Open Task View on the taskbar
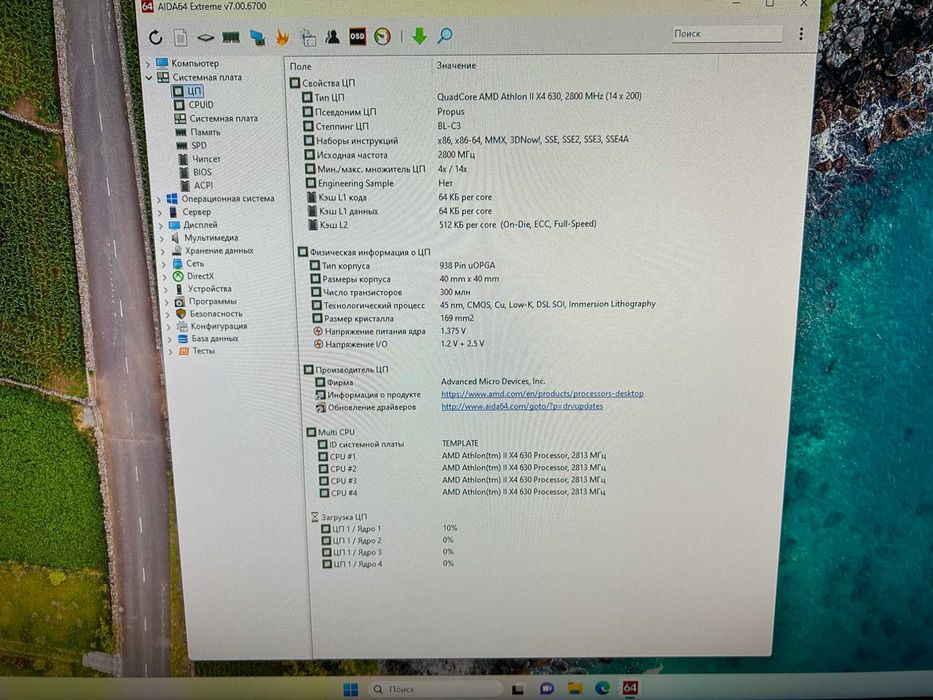The image size is (933, 700). click(x=518, y=689)
